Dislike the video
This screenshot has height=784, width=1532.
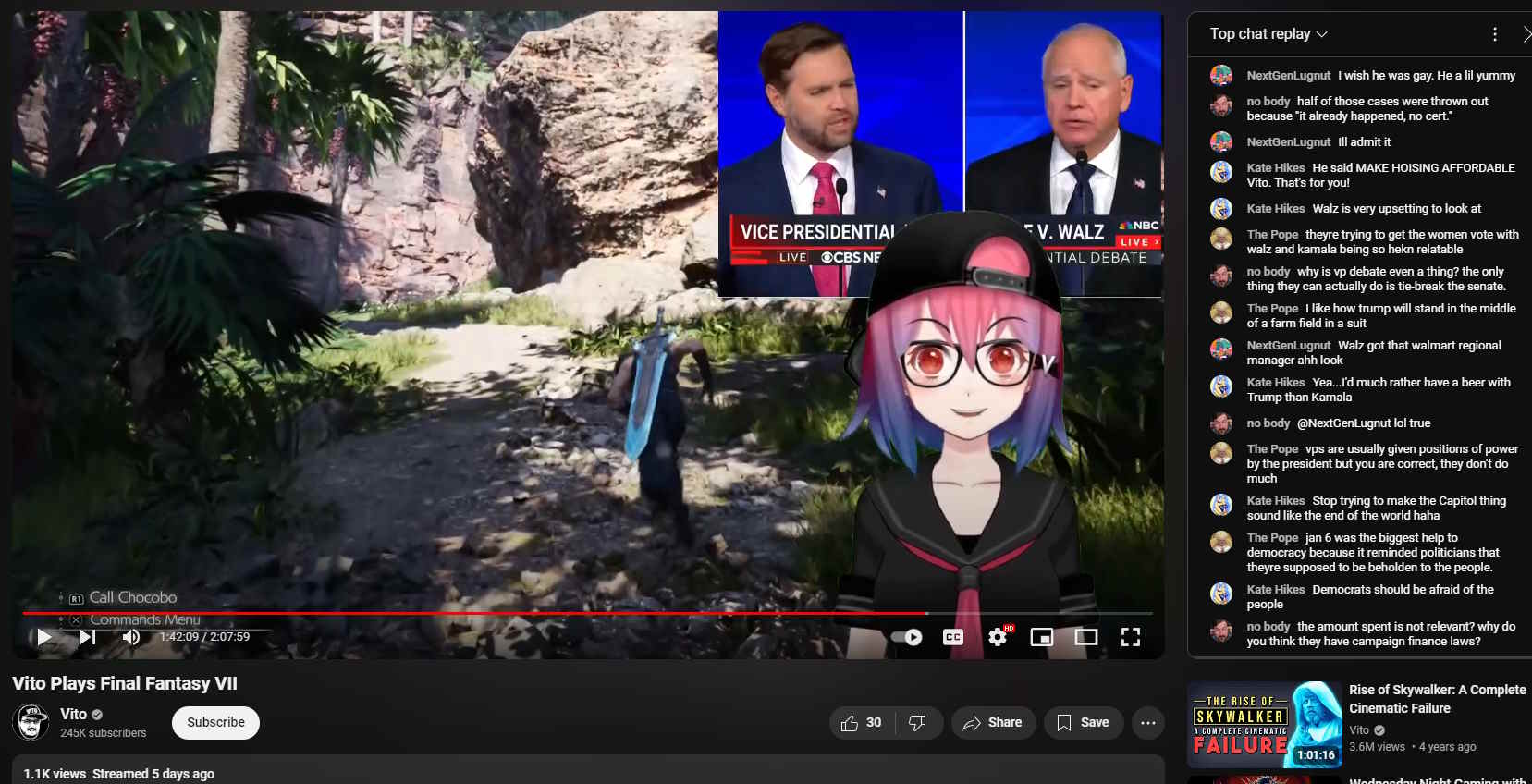918,723
